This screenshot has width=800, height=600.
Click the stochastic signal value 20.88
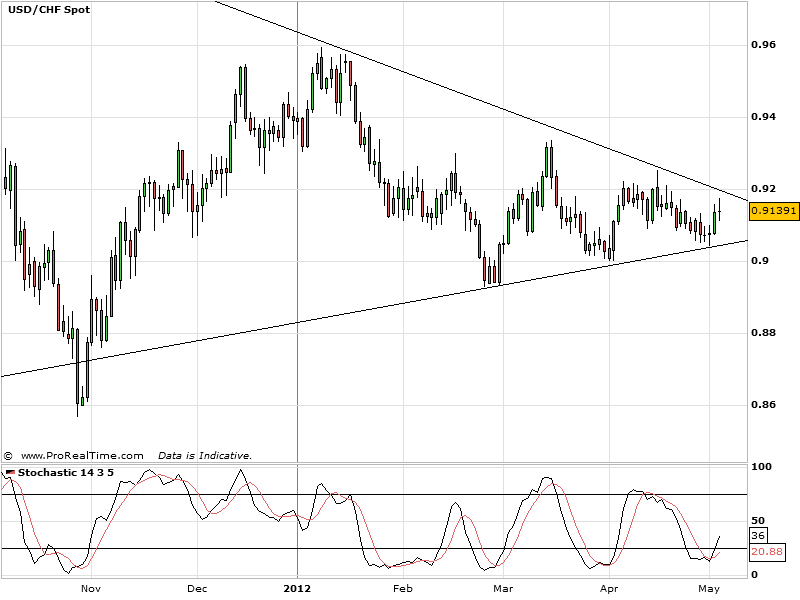pos(767,552)
